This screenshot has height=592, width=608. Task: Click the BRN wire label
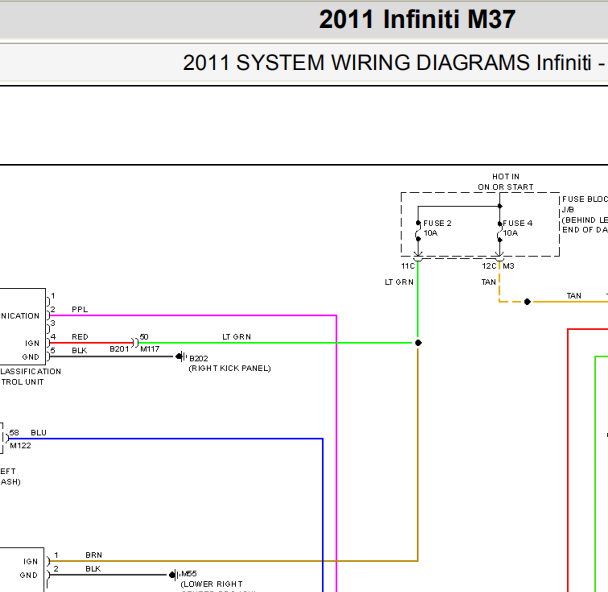tap(94, 555)
